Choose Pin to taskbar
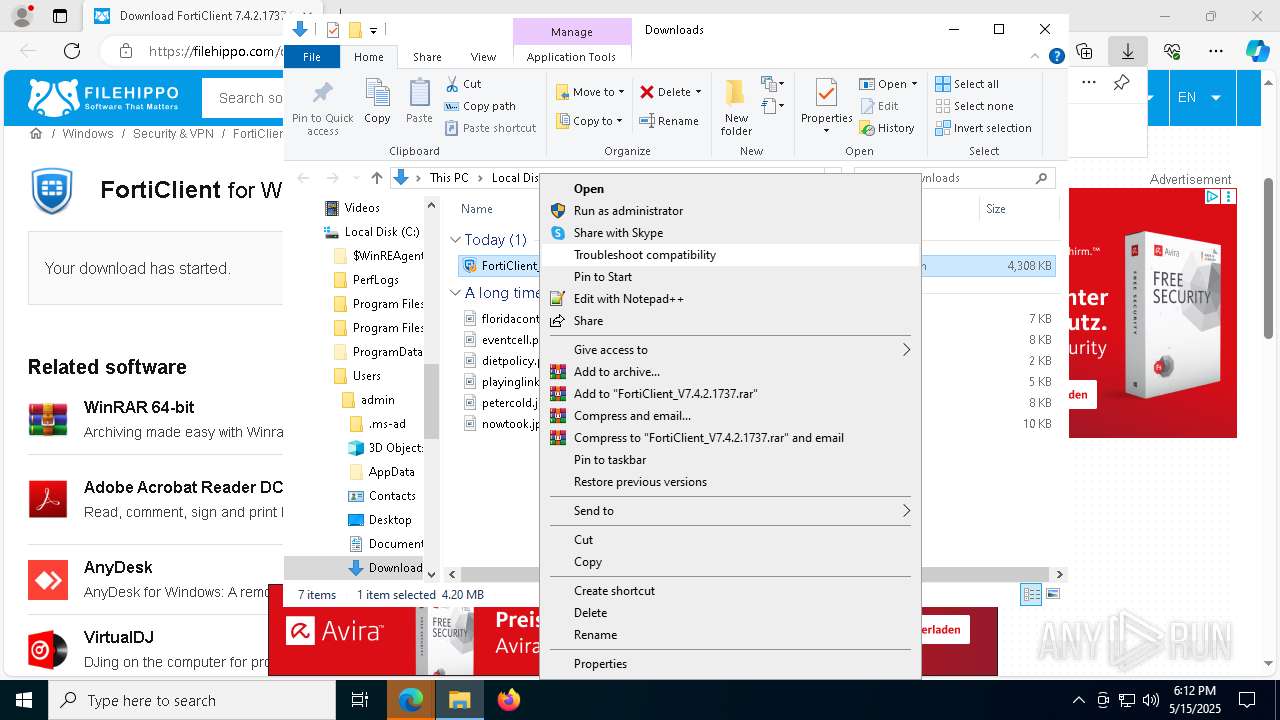This screenshot has height=720, width=1280. (x=730, y=460)
